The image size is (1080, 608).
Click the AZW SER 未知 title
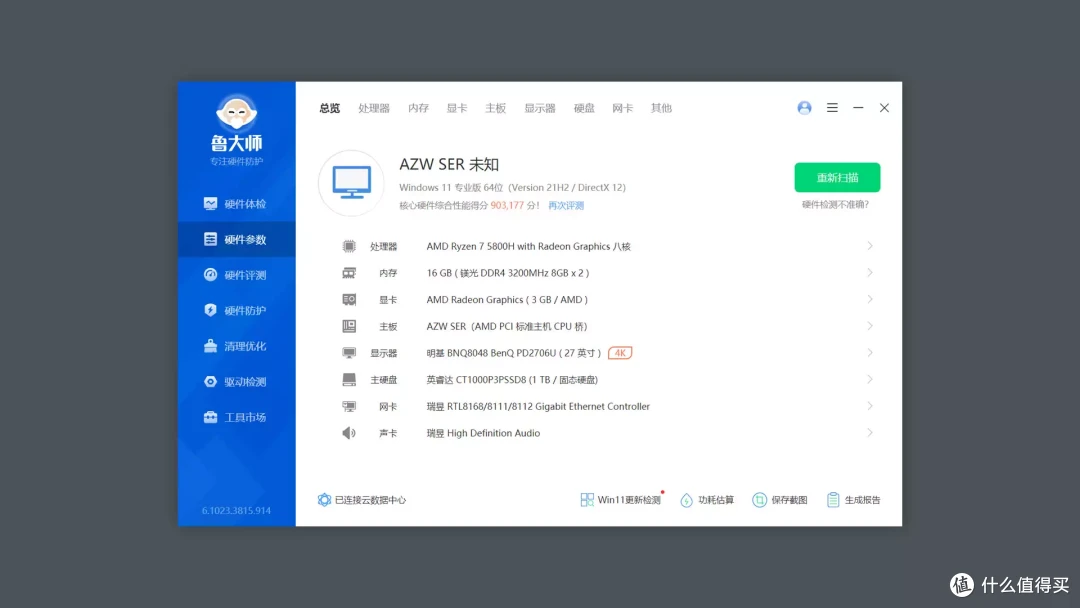point(449,165)
